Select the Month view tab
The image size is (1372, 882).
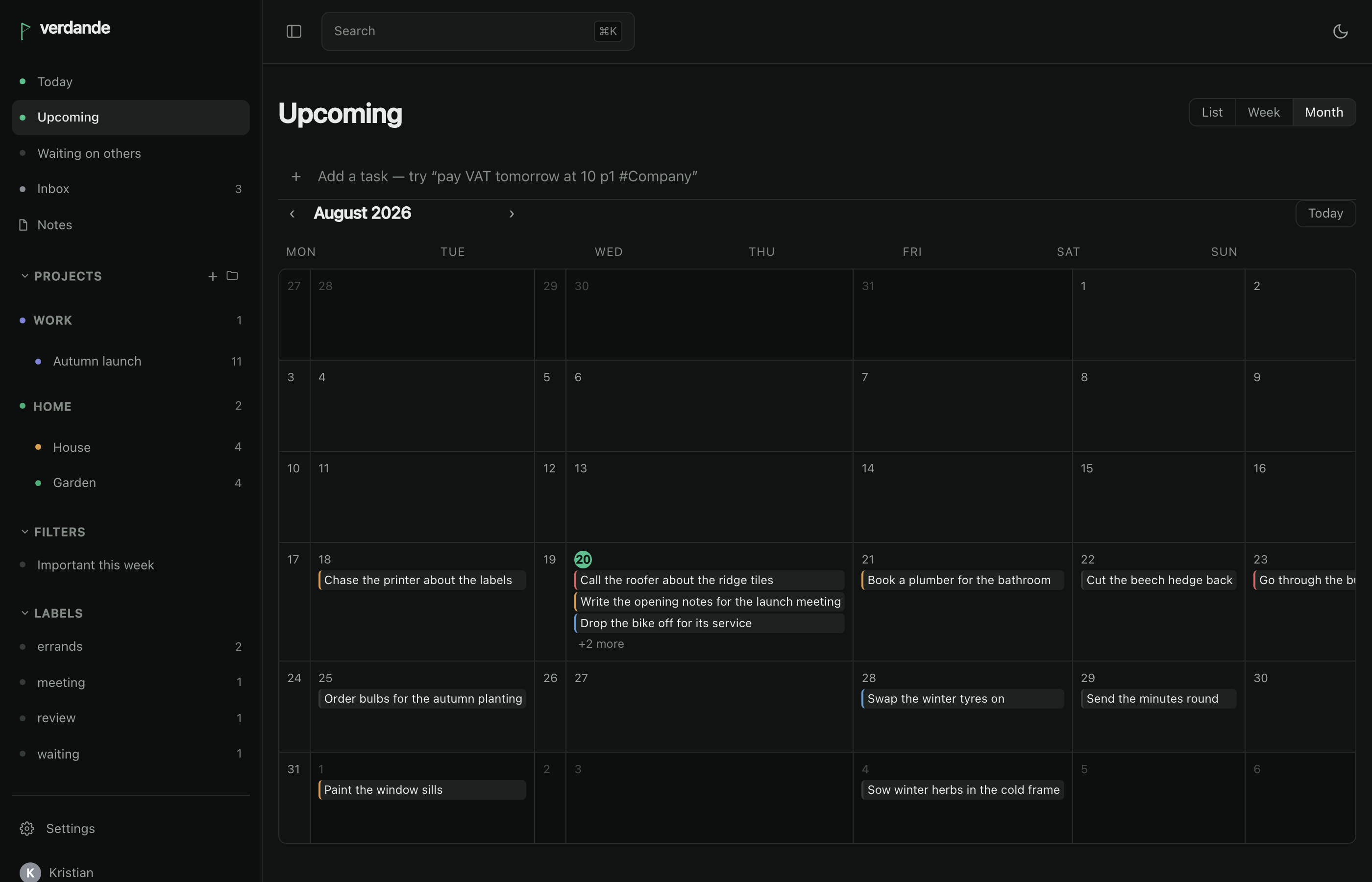pos(1324,112)
